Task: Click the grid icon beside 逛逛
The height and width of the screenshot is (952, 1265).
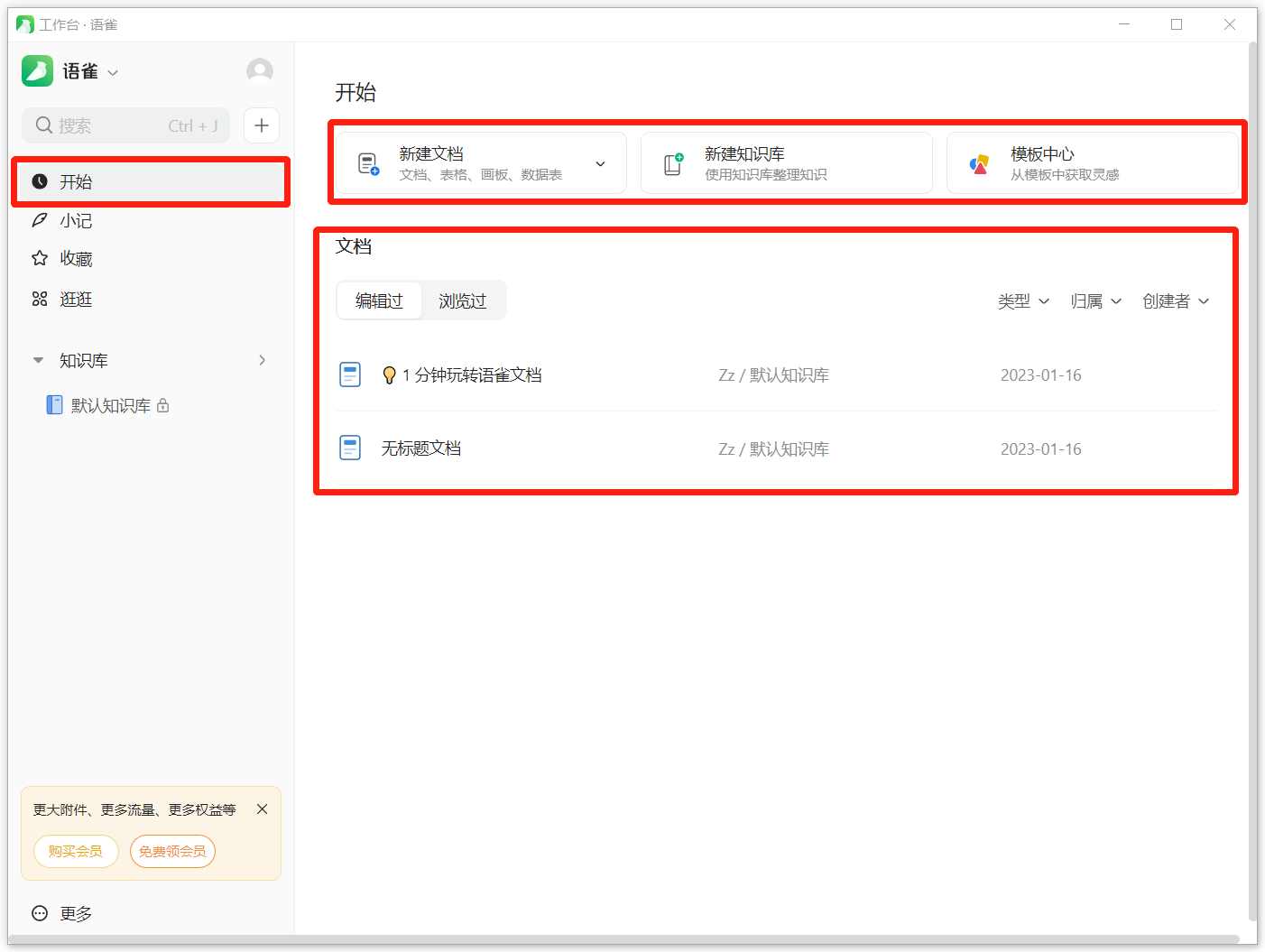Action: click(x=40, y=299)
